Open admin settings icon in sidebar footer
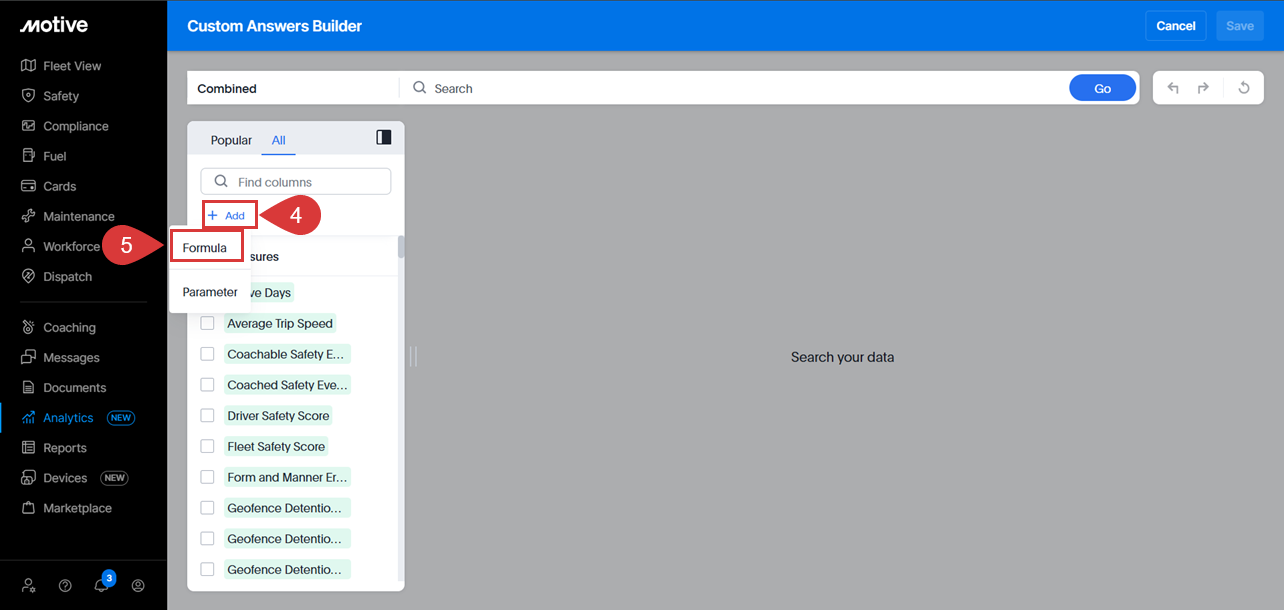This screenshot has height=610, width=1284. (x=29, y=586)
